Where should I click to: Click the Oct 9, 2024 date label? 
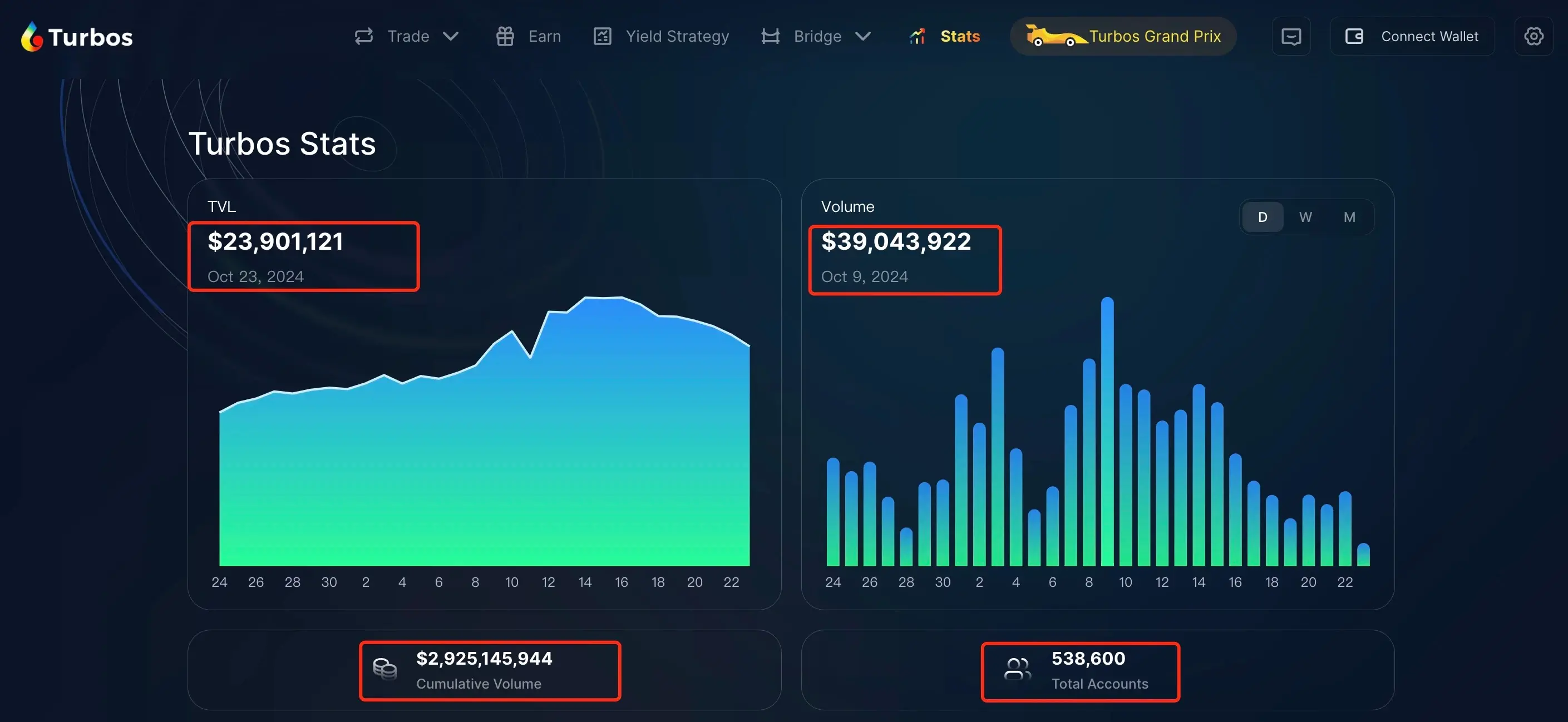pos(864,277)
